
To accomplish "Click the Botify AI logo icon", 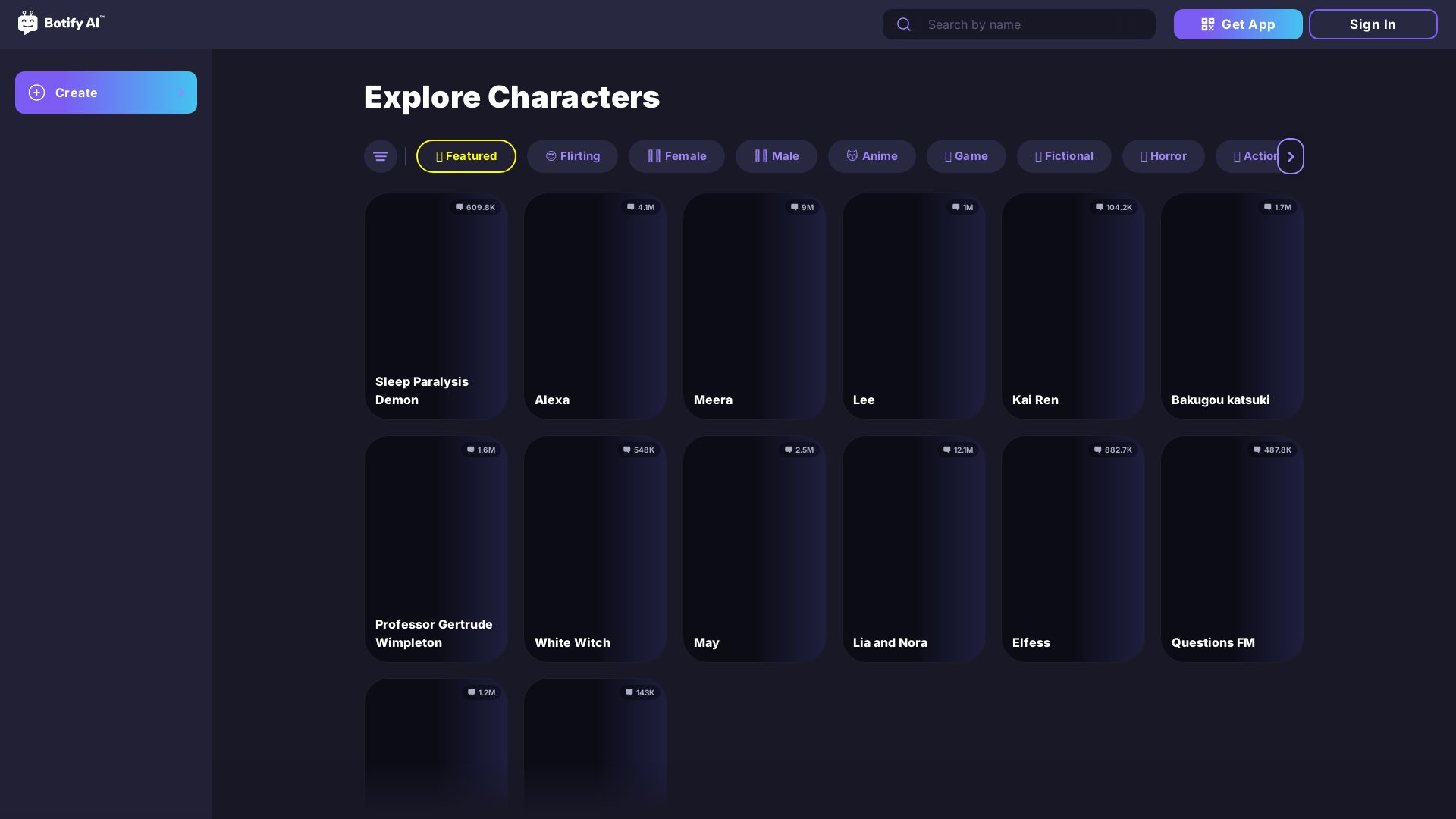I will coord(28,23).
